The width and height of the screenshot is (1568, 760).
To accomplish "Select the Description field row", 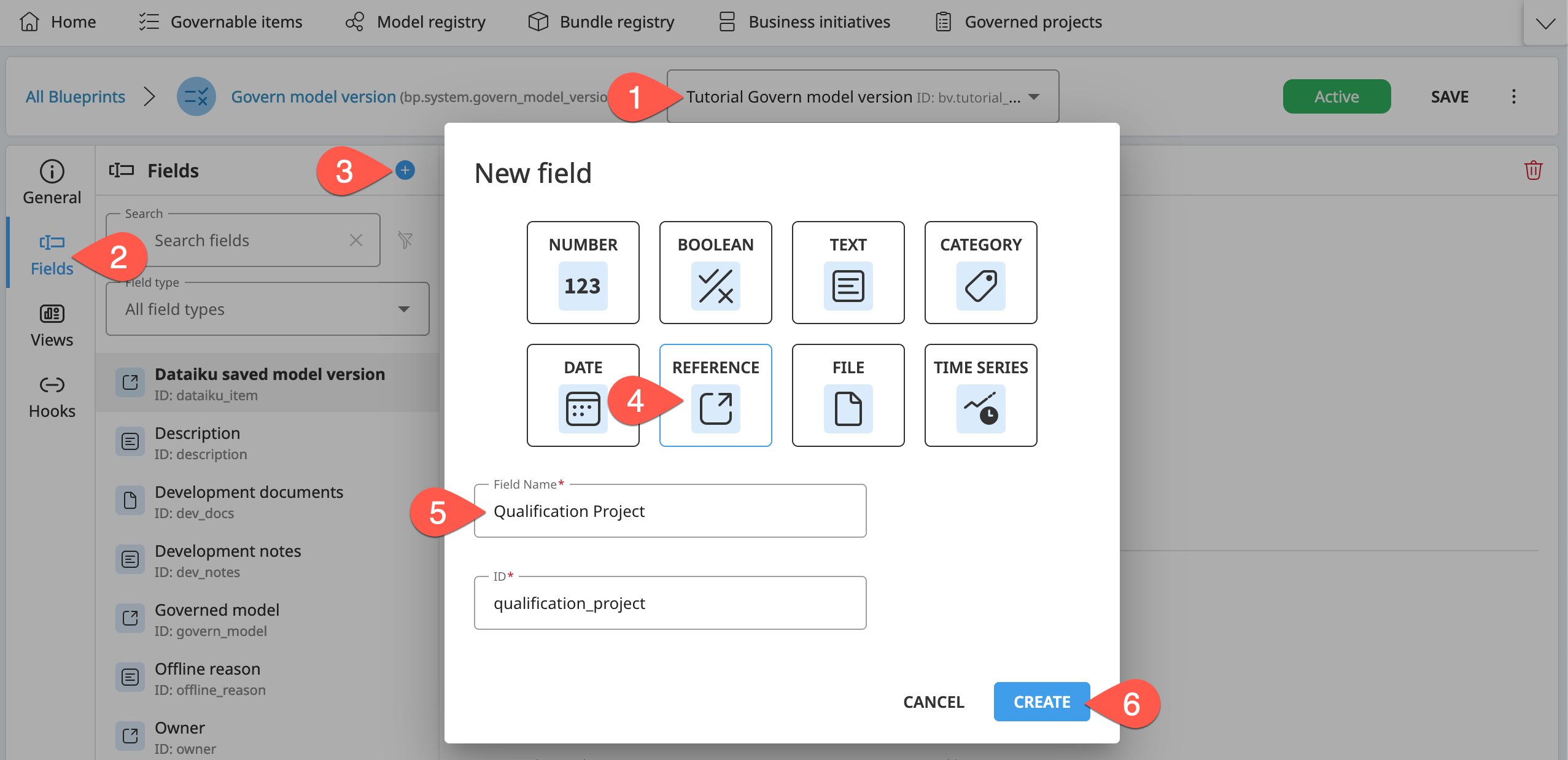I will [x=268, y=441].
